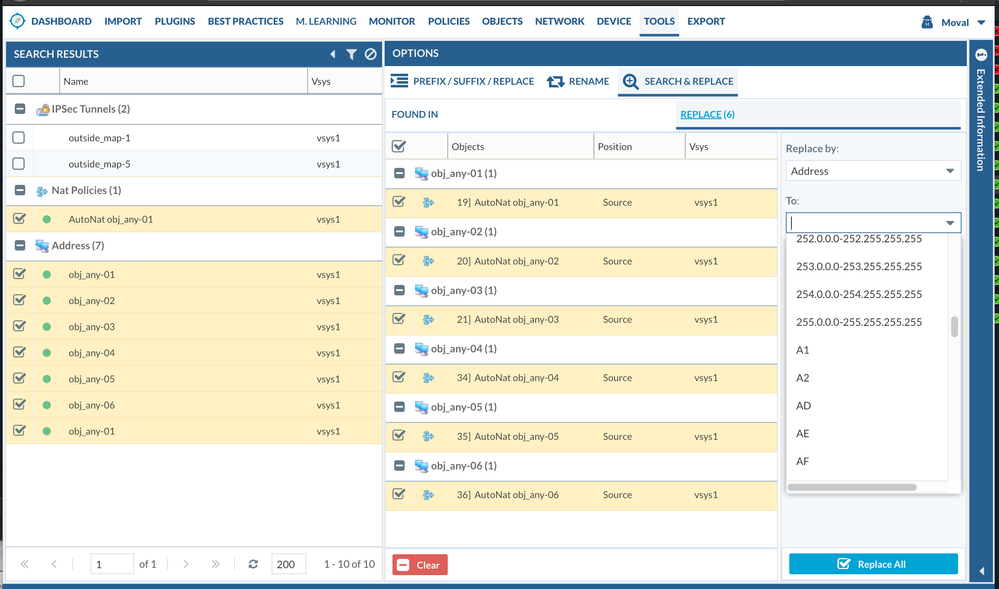The image size is (999, 589).
Task: Click the refresh icon in pagination bar
Action: coord(253,564)
